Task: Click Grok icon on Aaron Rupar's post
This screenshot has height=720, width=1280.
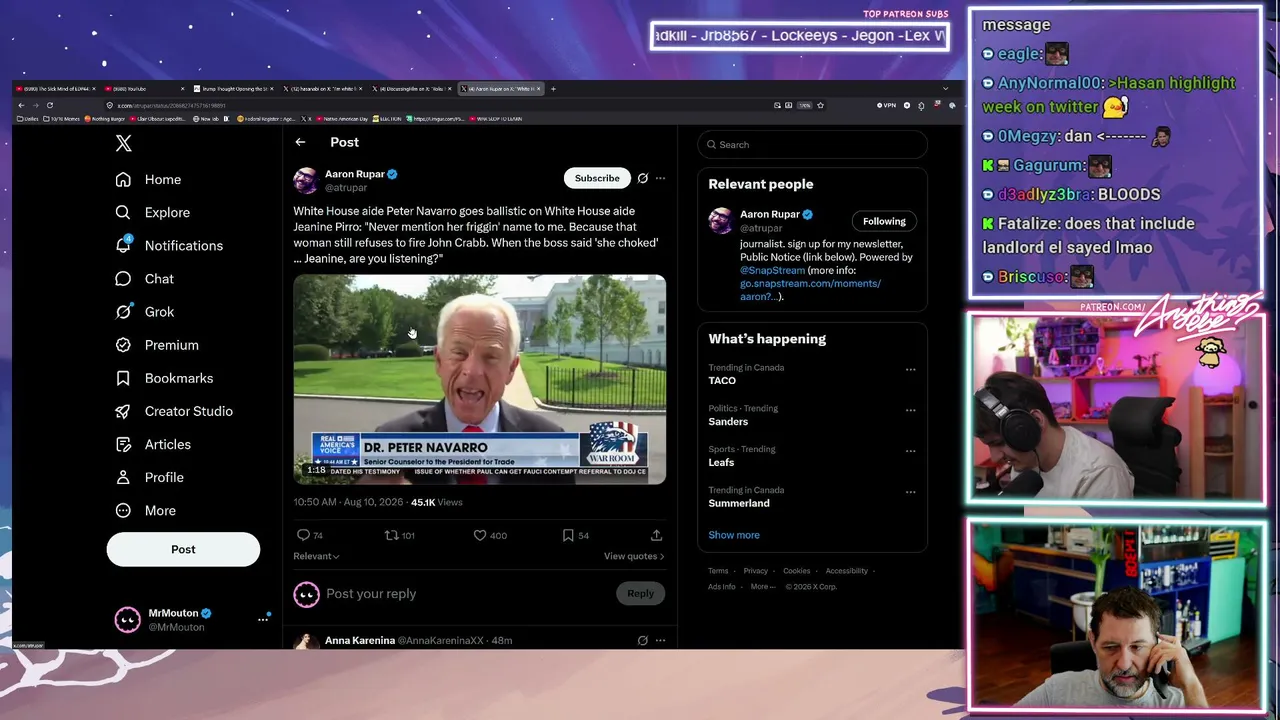Action: click(x=643, y=178)
